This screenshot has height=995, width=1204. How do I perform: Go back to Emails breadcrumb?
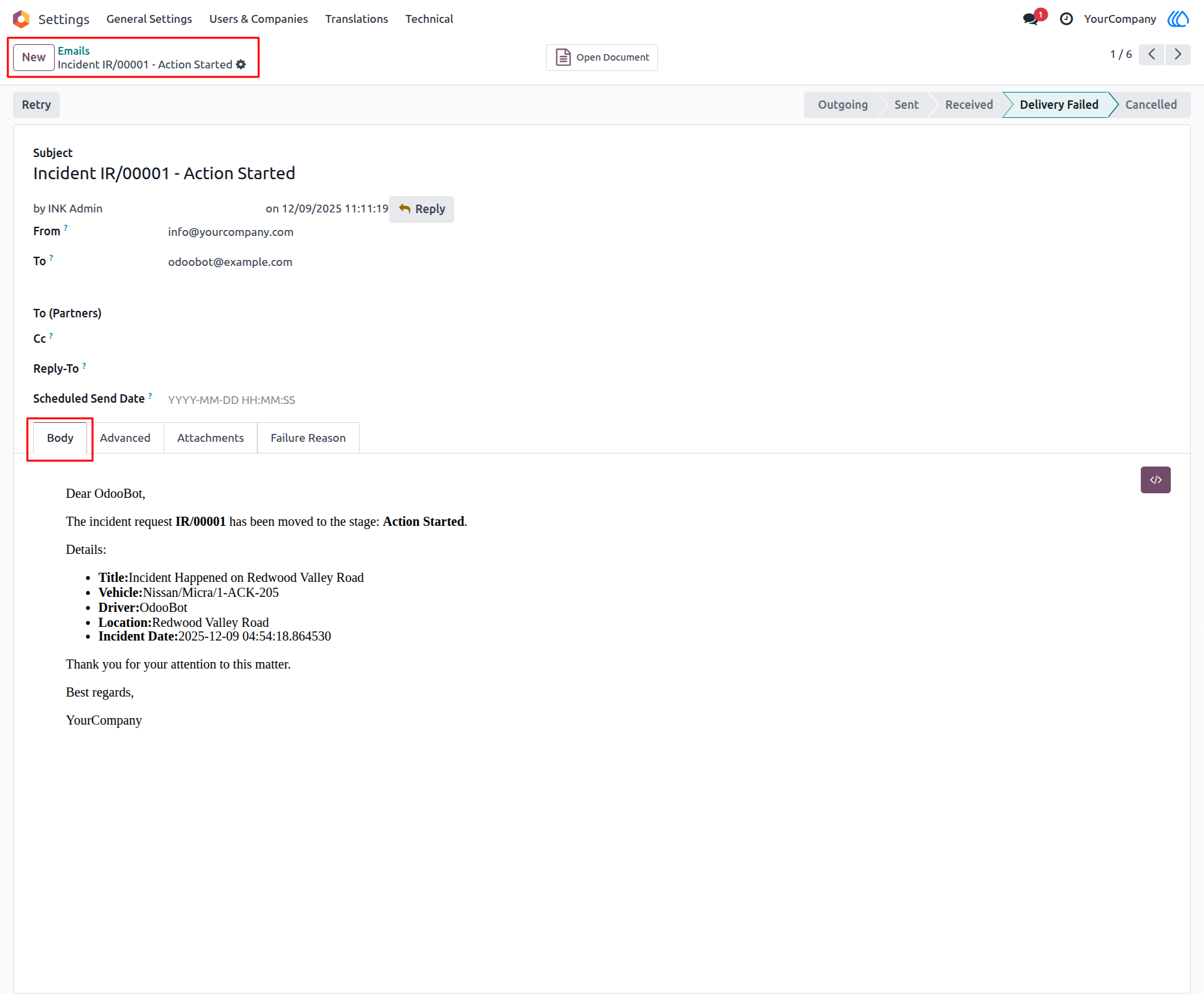74,51
